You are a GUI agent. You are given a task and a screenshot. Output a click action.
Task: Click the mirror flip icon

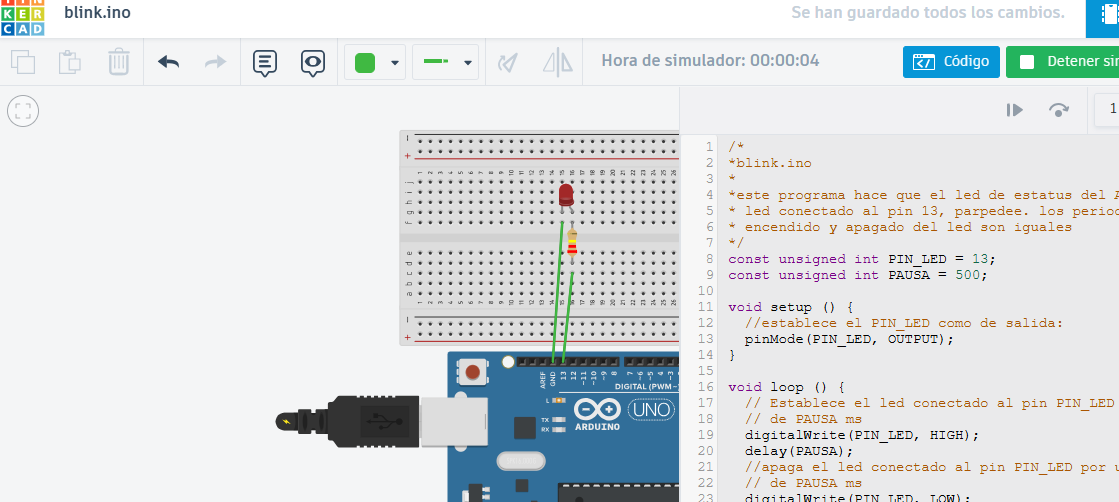pyautogui.click(x=556, y=62)
